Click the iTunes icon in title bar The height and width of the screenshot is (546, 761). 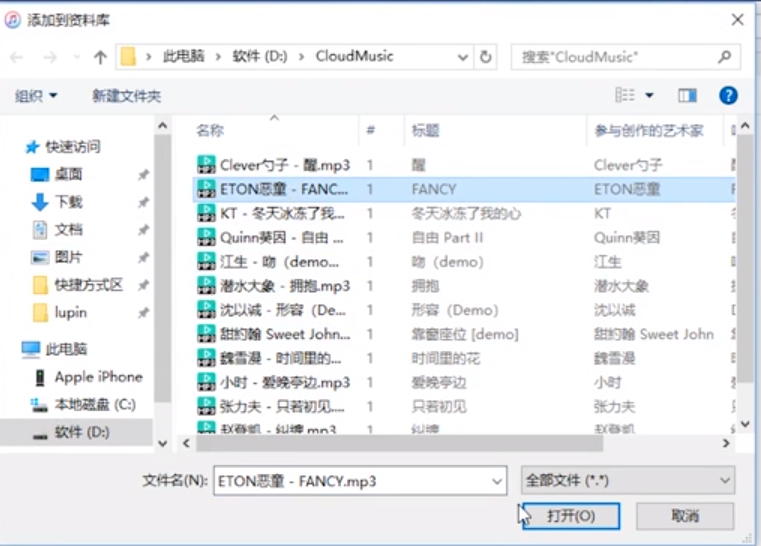pos(12,20)
